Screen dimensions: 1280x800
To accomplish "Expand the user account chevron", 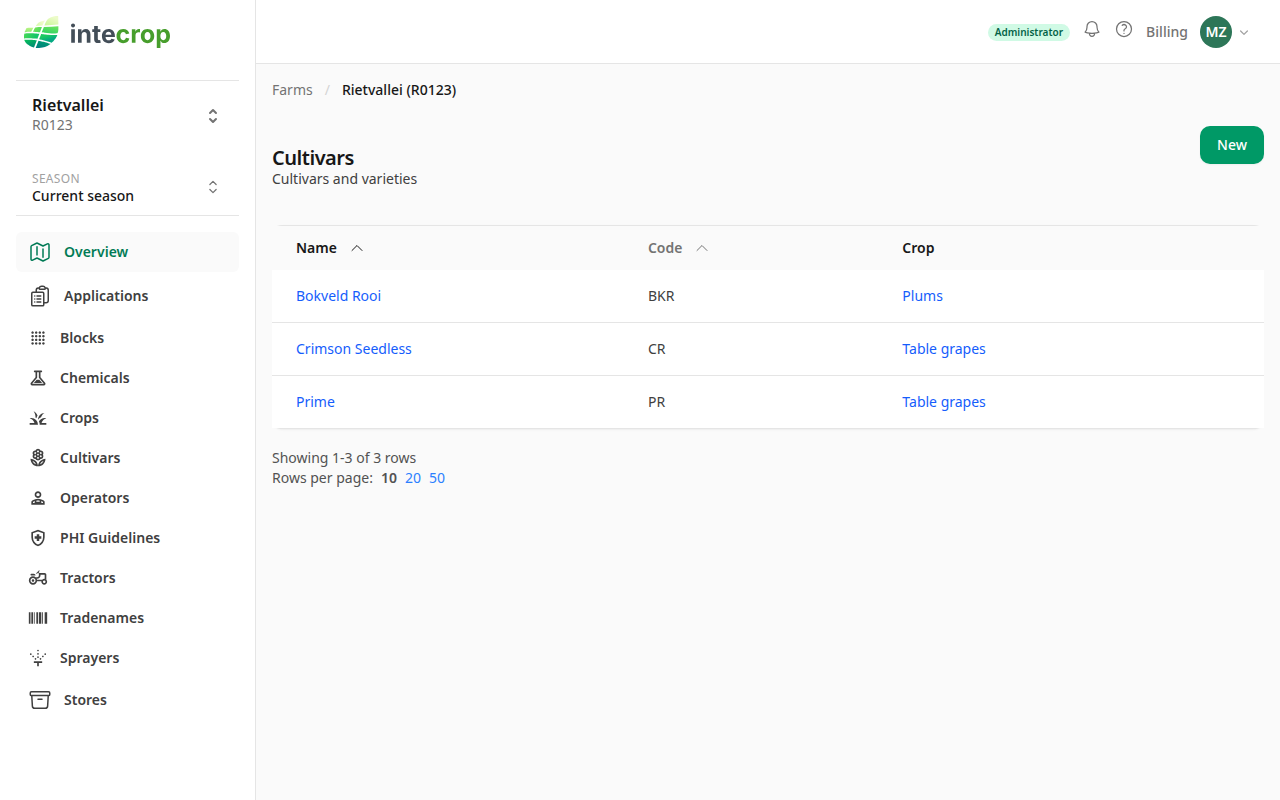I will pos(1244,32).
